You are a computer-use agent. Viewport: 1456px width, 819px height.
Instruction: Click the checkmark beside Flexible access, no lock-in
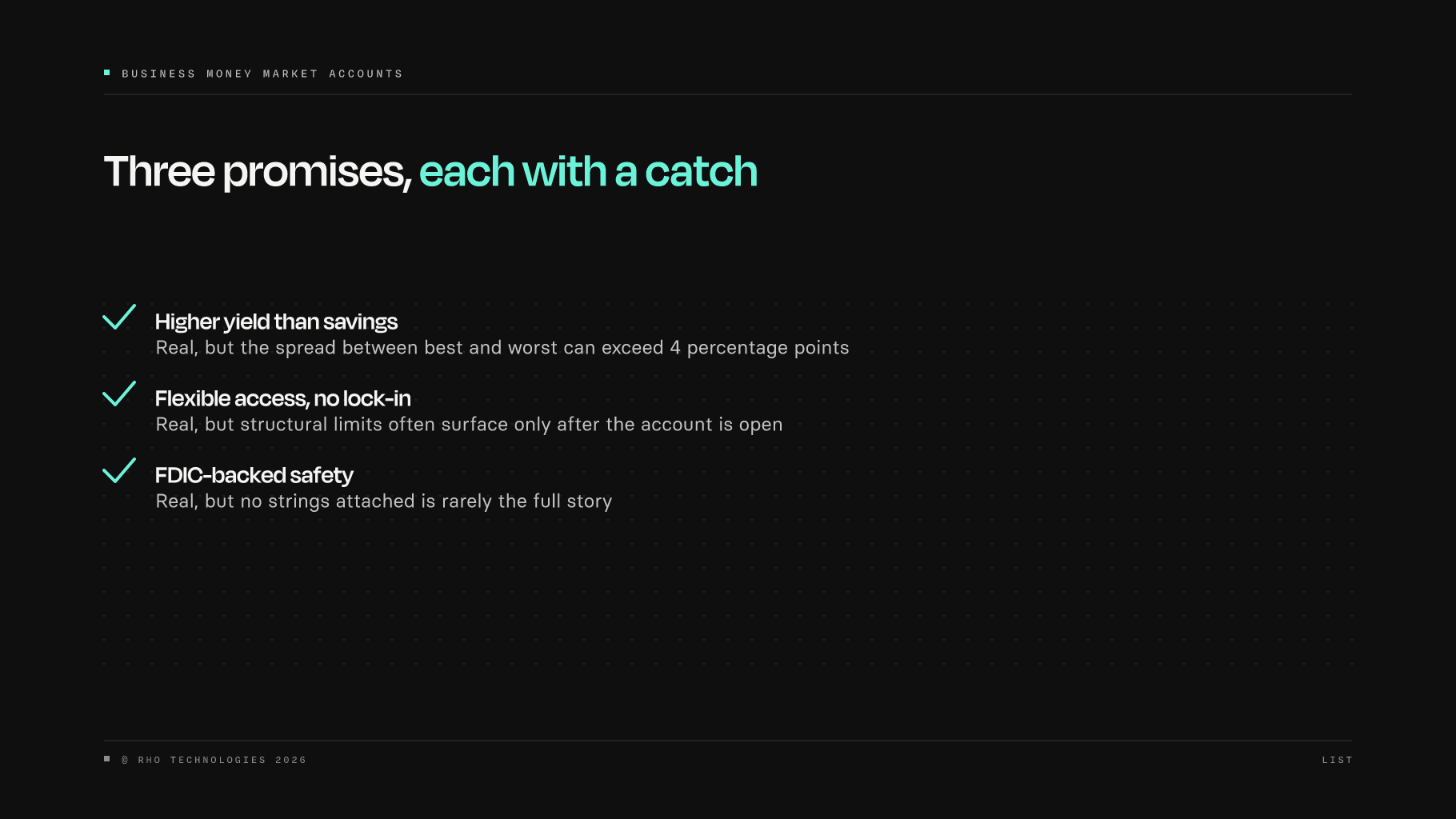tap(119, 394)
